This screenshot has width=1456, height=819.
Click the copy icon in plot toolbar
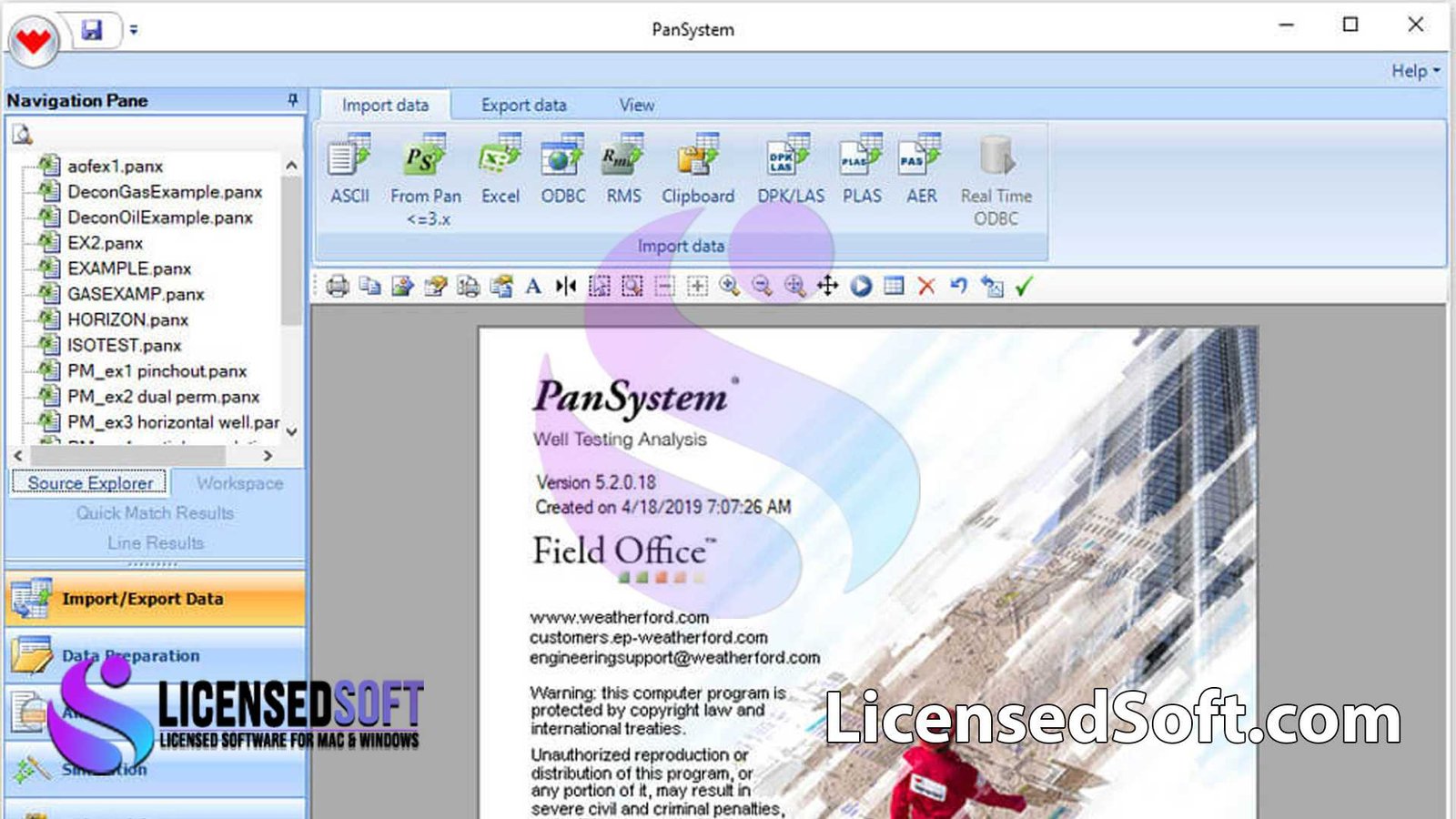(370, 287)
